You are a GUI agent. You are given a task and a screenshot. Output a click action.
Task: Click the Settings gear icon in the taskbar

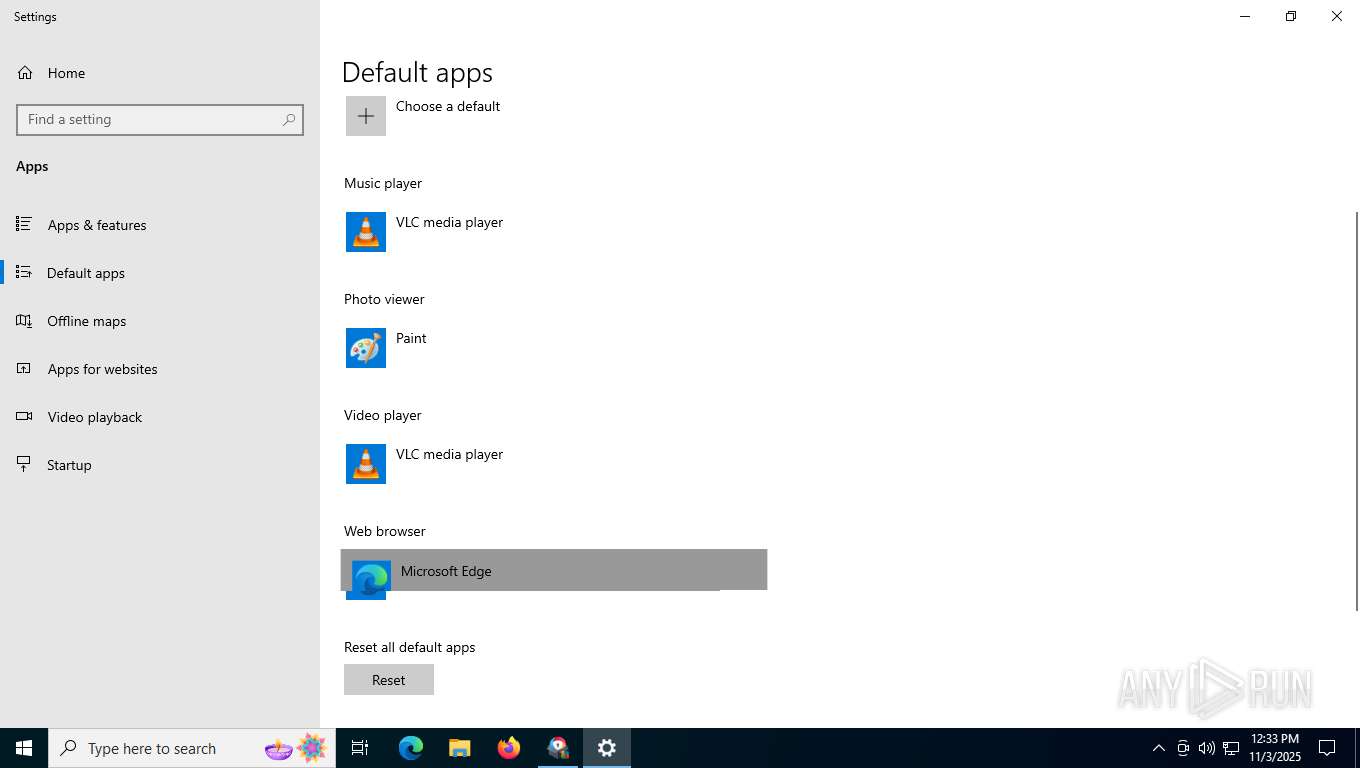(x=607, y=748)
